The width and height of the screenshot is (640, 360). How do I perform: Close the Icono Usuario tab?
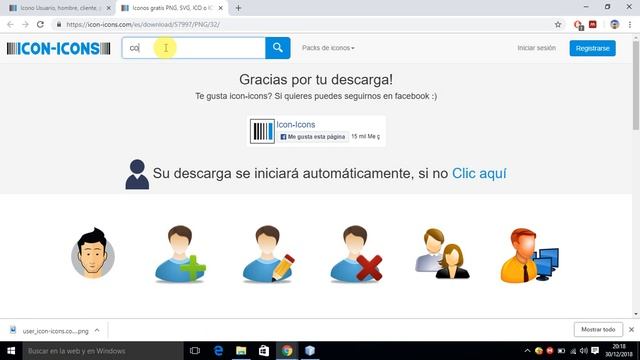(109, 8)
